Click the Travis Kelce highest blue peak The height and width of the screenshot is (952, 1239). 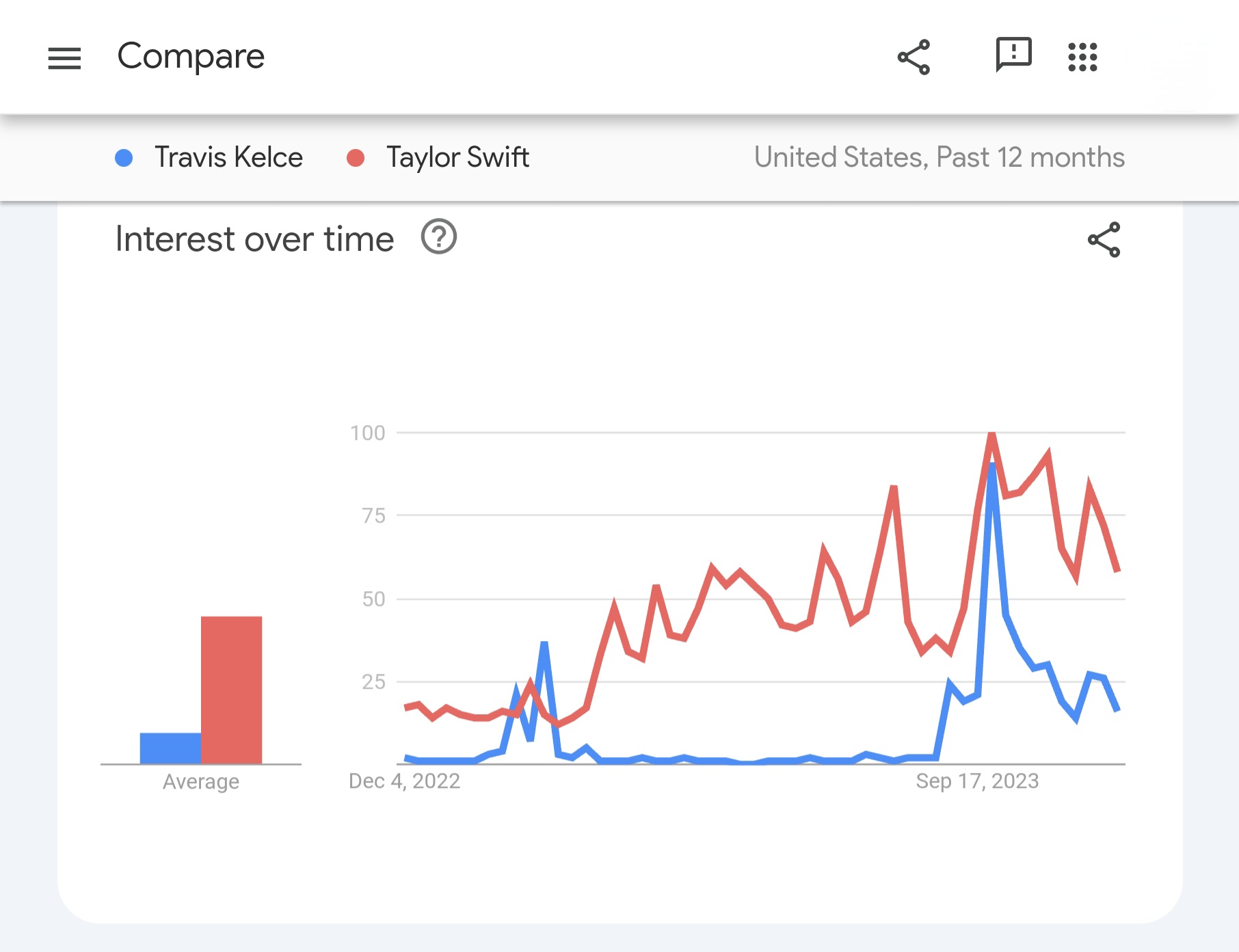pos(991,466)
